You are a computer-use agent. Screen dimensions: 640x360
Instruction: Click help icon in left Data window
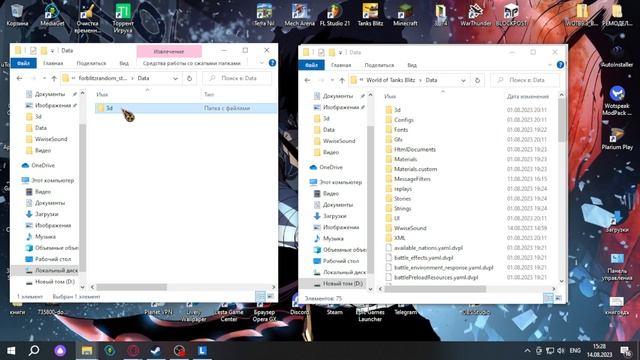pos(272,63)
